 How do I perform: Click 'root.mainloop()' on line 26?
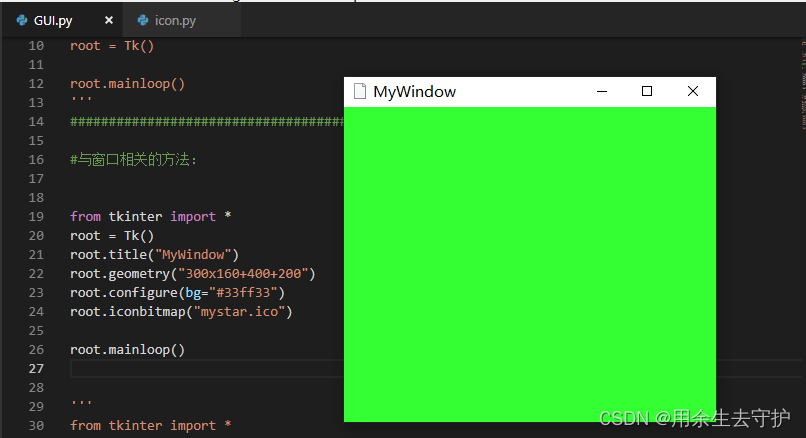(x=127, y=350)
